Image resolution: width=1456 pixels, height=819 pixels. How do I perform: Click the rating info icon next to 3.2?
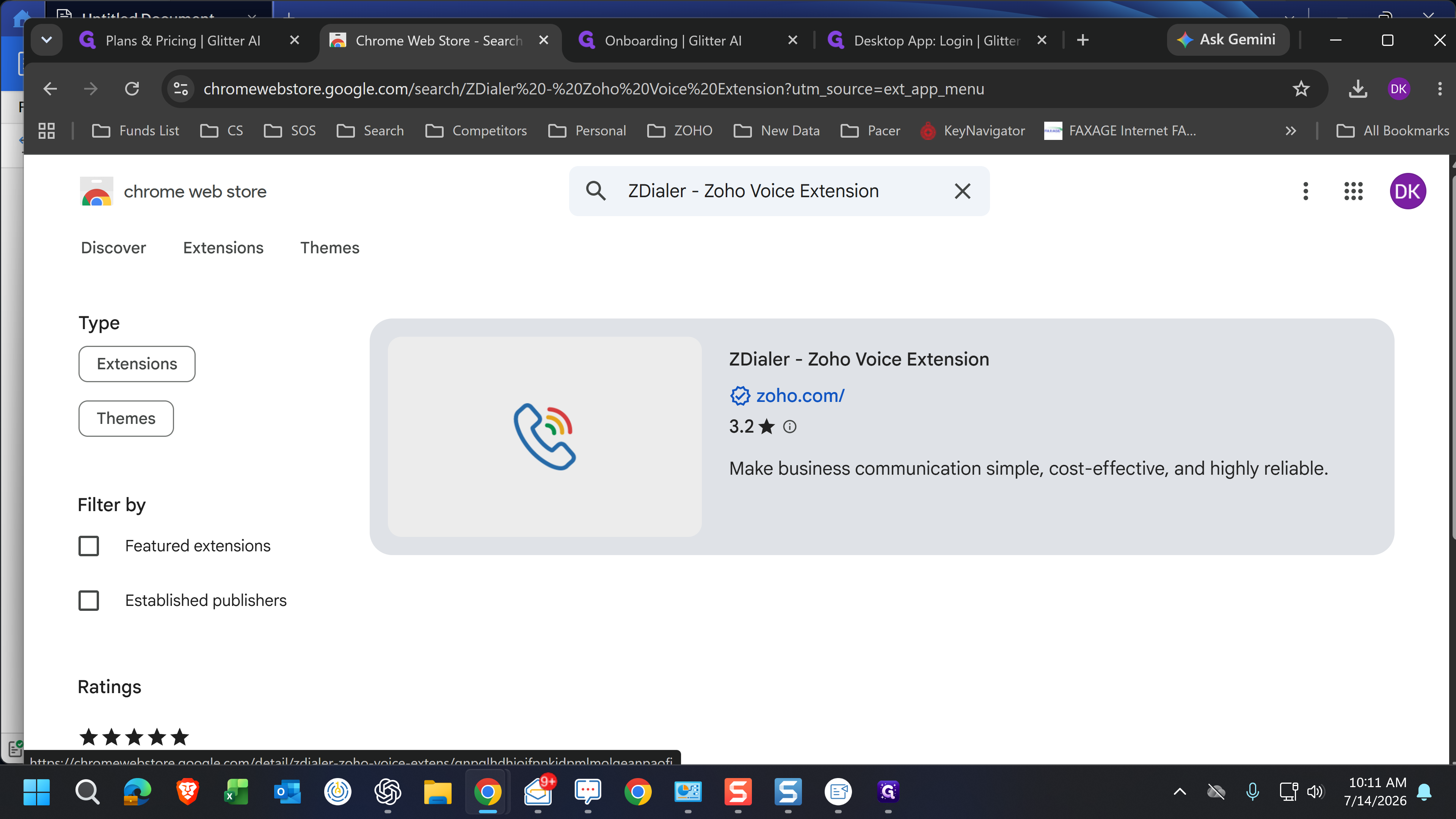pos(789,427)
